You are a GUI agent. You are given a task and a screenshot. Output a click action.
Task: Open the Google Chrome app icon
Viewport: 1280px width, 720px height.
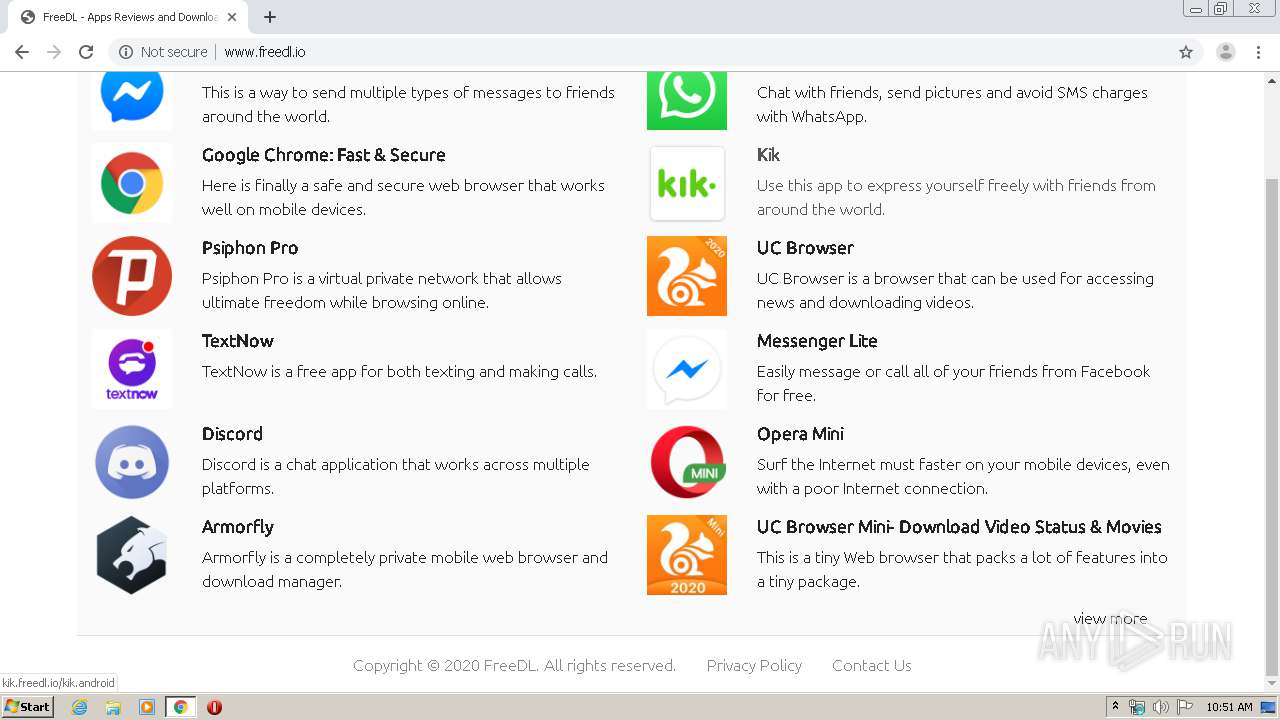pos(132,183)
